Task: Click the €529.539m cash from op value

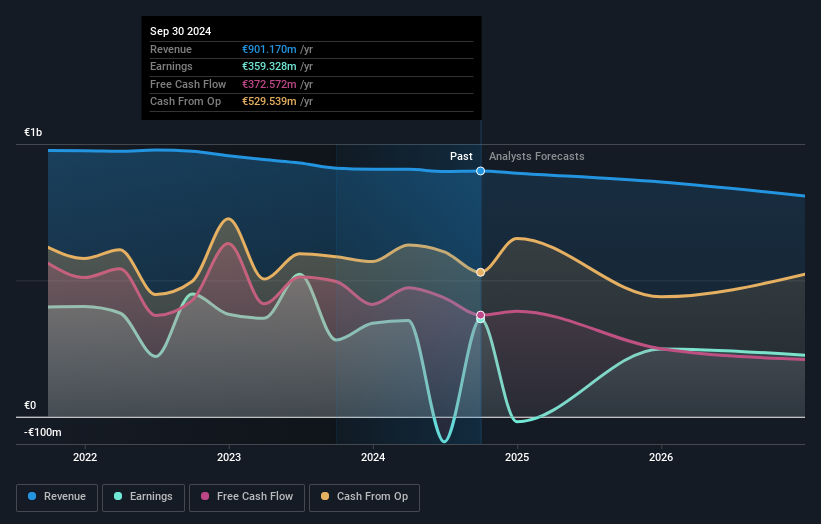Action: (269, 102)
